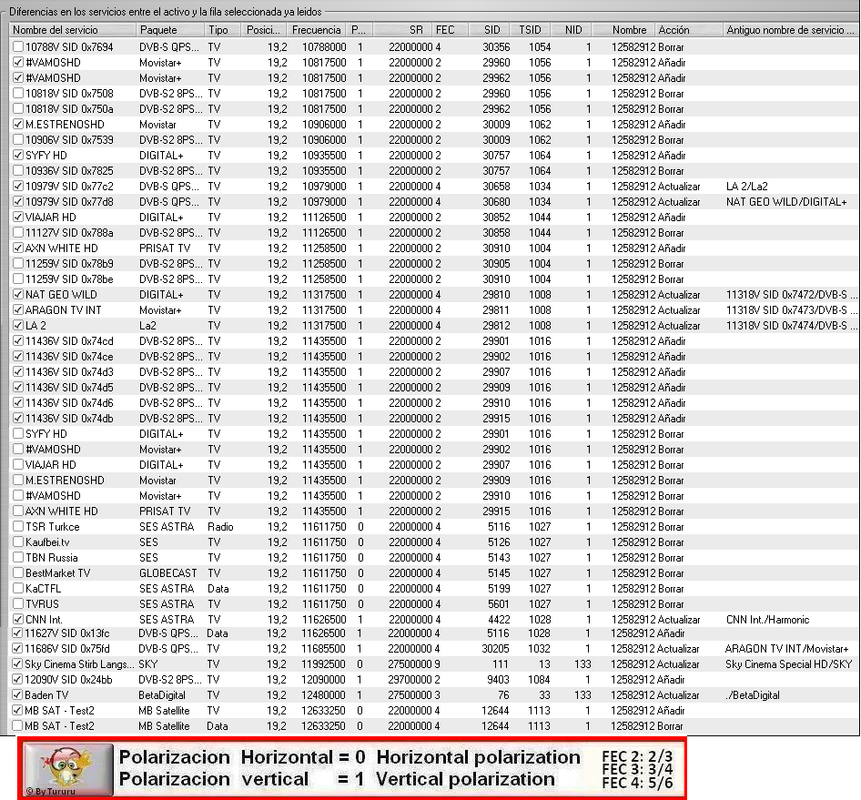Sort by Nombre del servicio column header
The width and height of the screenshot is (861, 800).
pos(72,30)
